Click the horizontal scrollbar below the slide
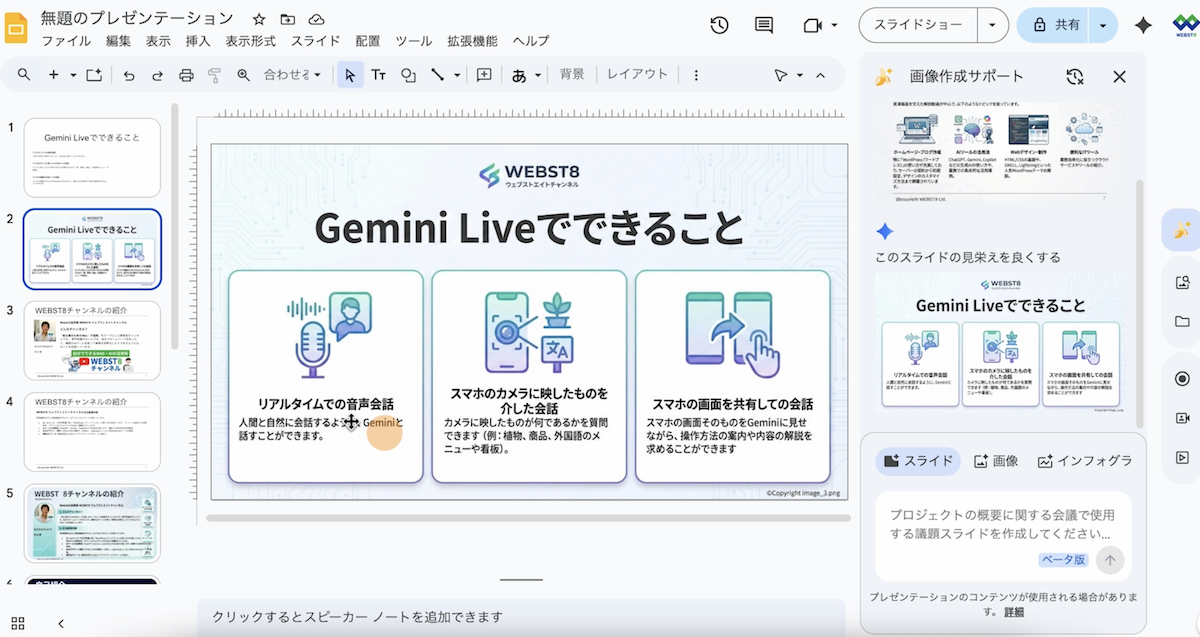 520,518
